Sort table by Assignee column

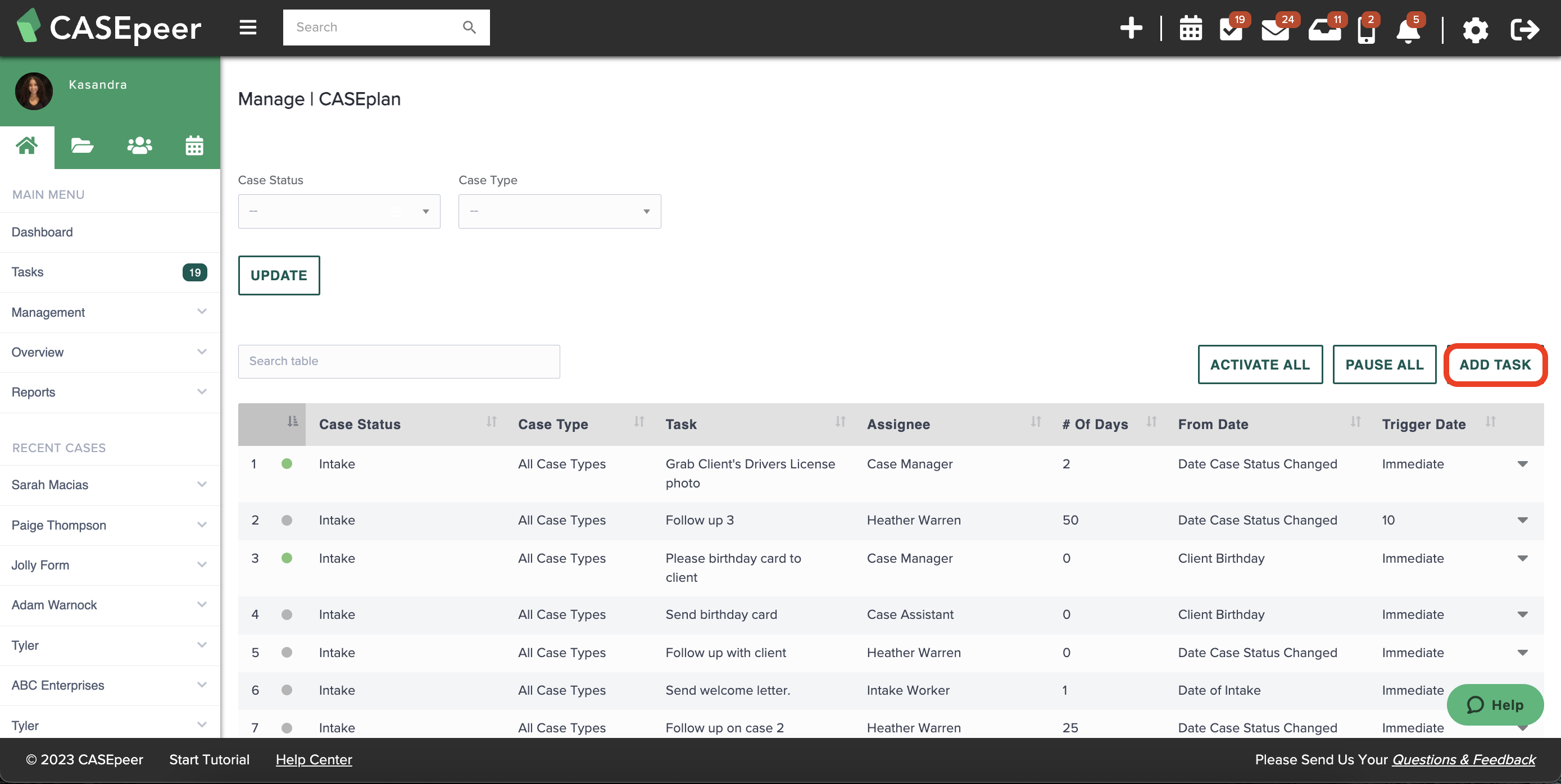tap(1036, 421)
